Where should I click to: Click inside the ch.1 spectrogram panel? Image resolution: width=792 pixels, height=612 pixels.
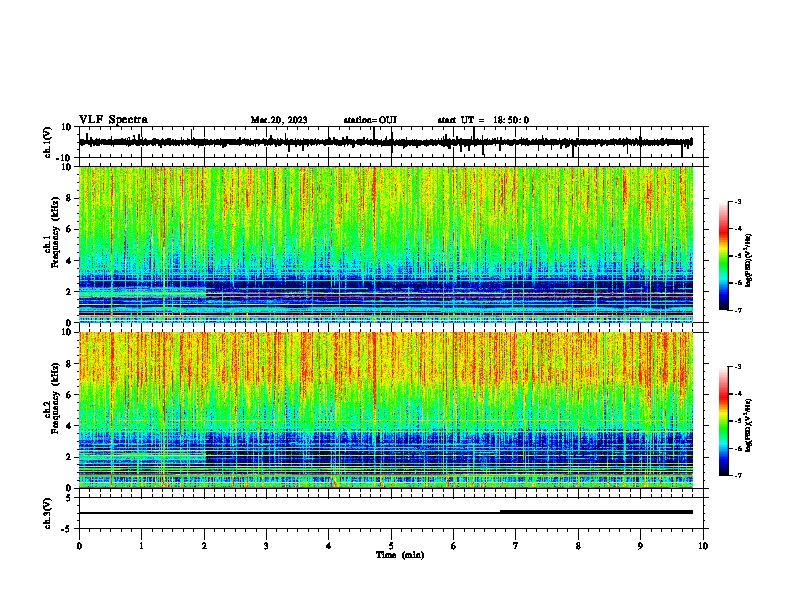coord(386,244)
